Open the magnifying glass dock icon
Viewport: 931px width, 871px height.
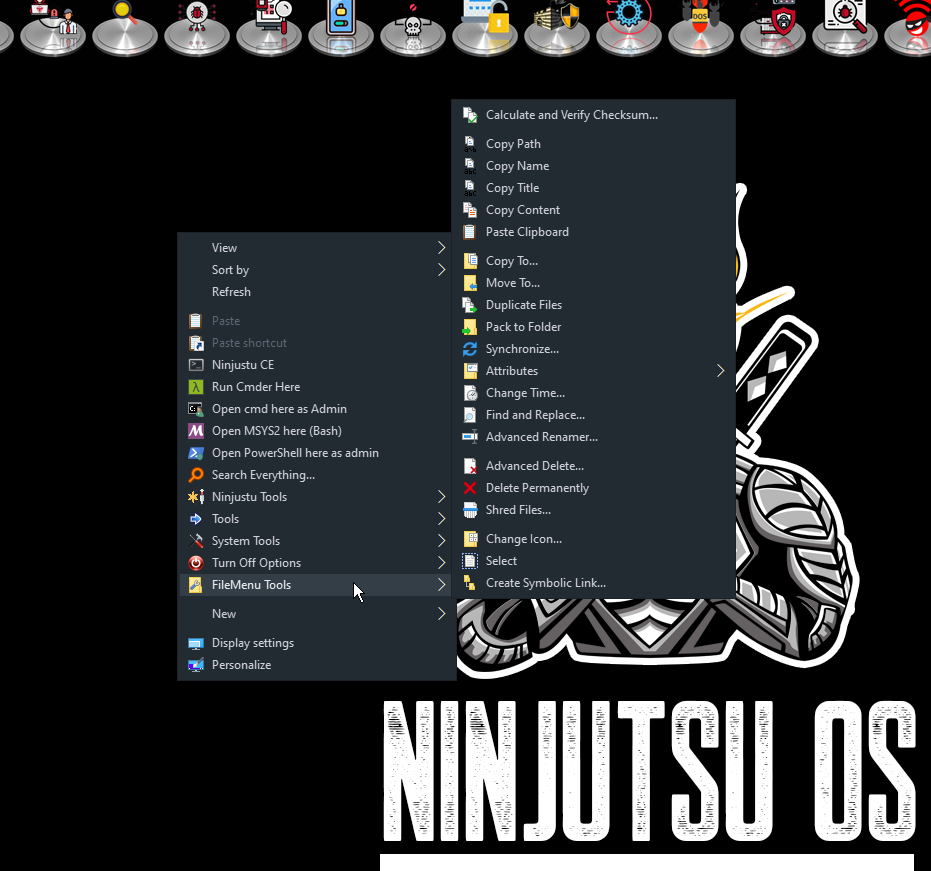125,27
